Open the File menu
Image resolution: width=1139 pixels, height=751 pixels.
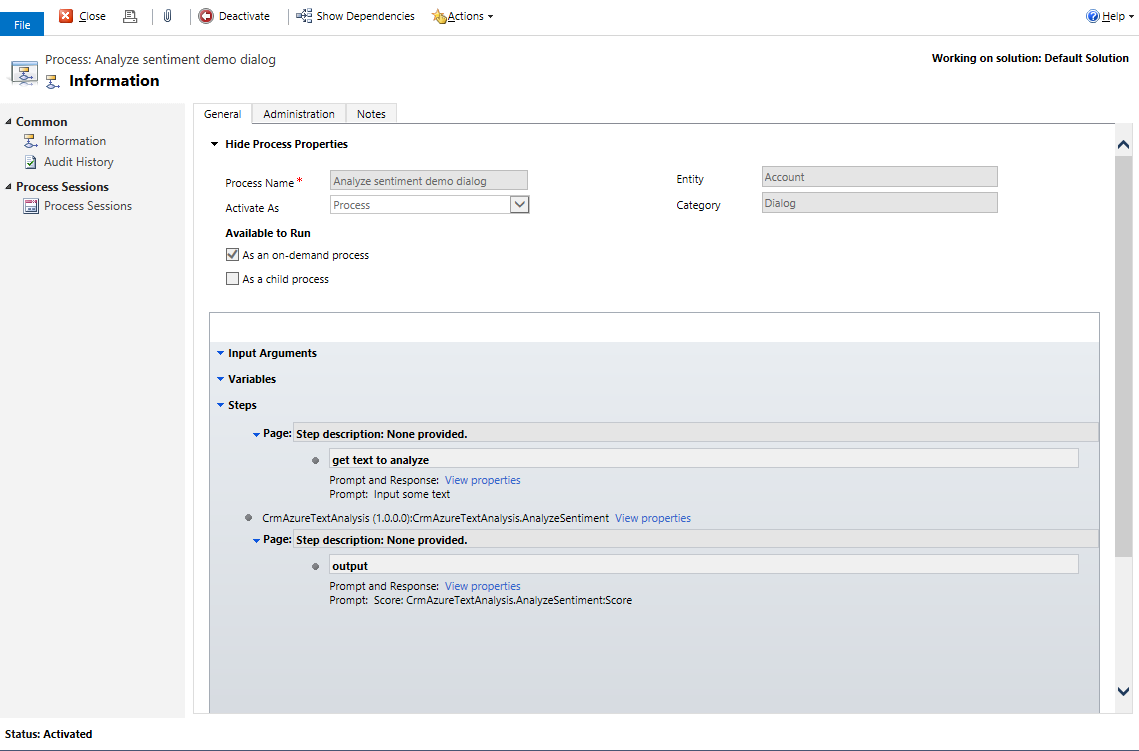(22, 24)
